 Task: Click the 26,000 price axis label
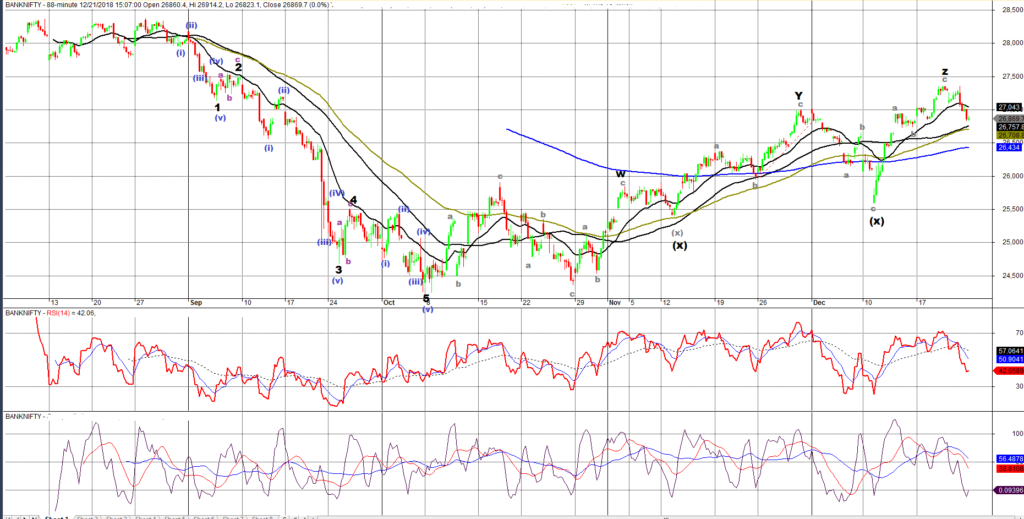point(1012,176)
